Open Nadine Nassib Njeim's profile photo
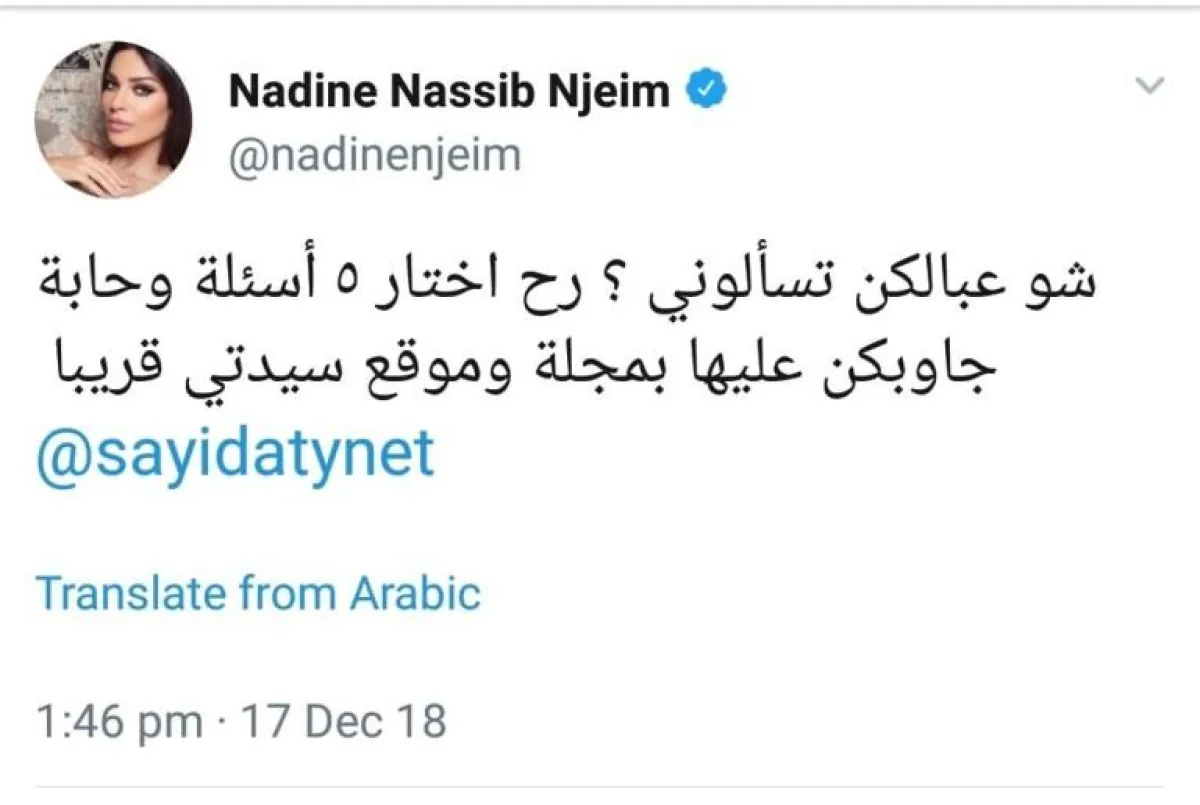The image size is (1200, 805). tap(113, 120)
